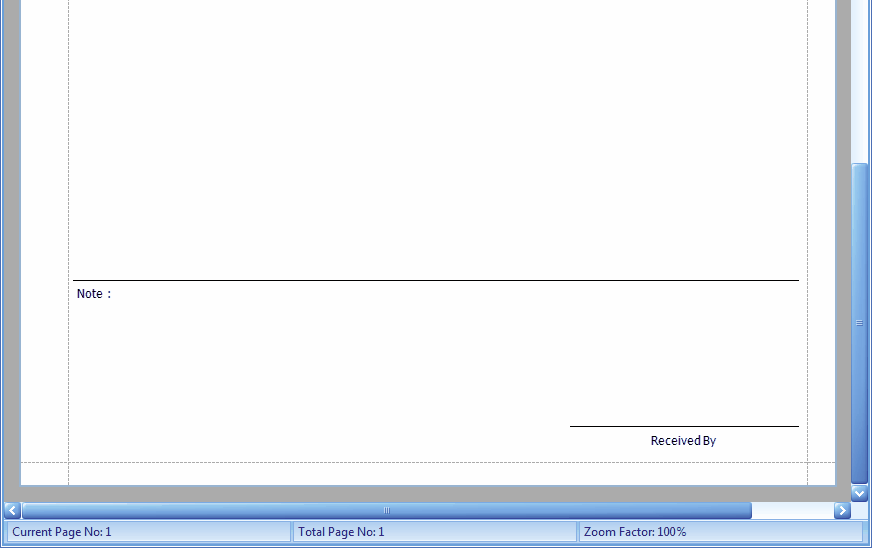
Task: Click the horizontal scrollbar thumb
Action: pyautogui.click(x=387, y=510)
